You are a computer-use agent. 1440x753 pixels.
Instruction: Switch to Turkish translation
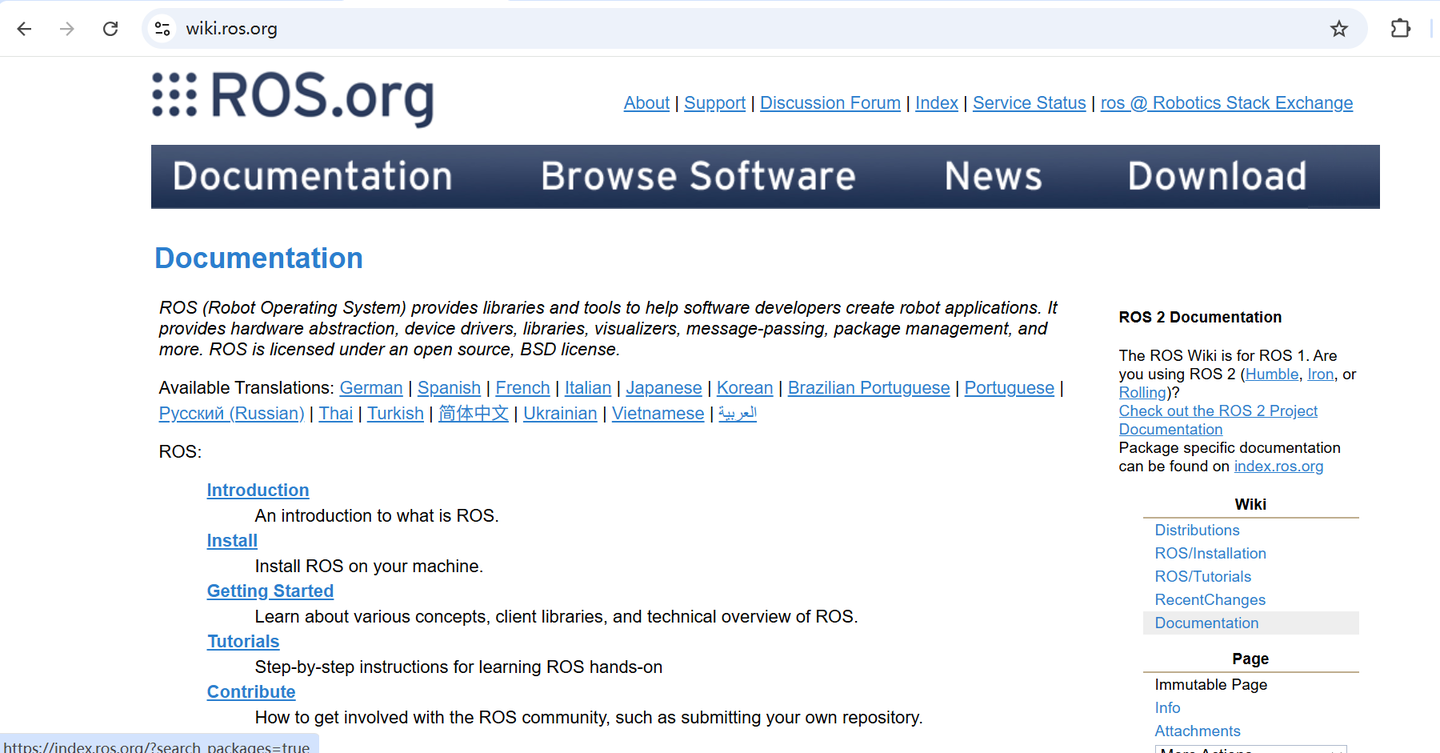[395, 414]
